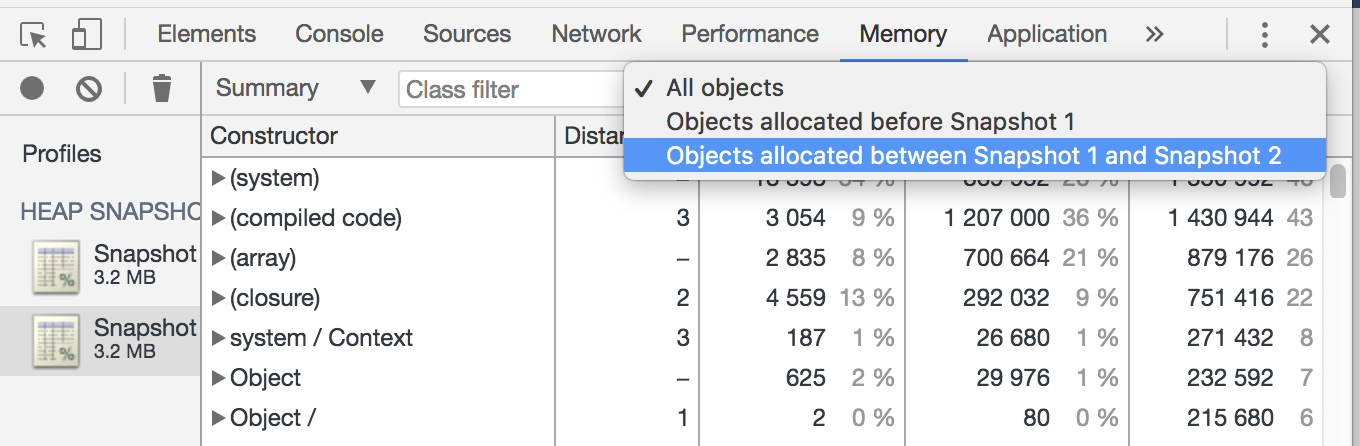This screenshot has width=1360, height=446.
Task: Expand the (system) constructor row
Action: coord(219,178)
